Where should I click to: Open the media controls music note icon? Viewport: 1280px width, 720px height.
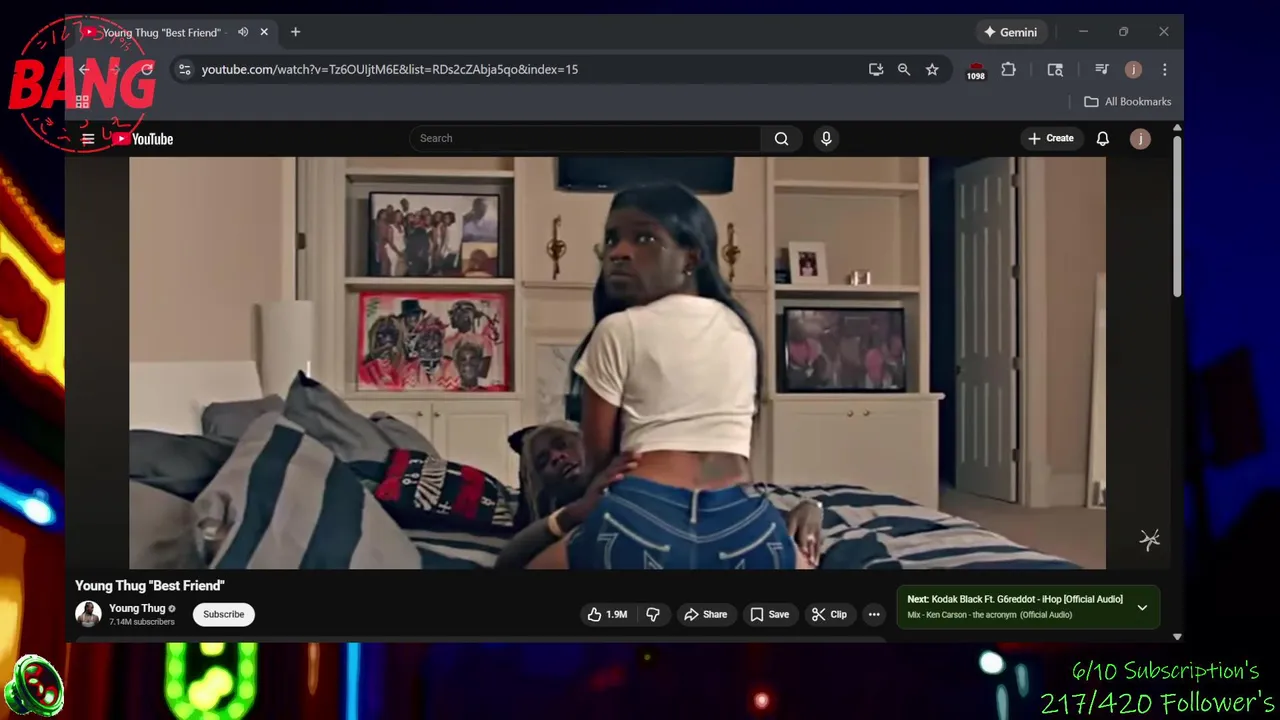coord(1101,69)
